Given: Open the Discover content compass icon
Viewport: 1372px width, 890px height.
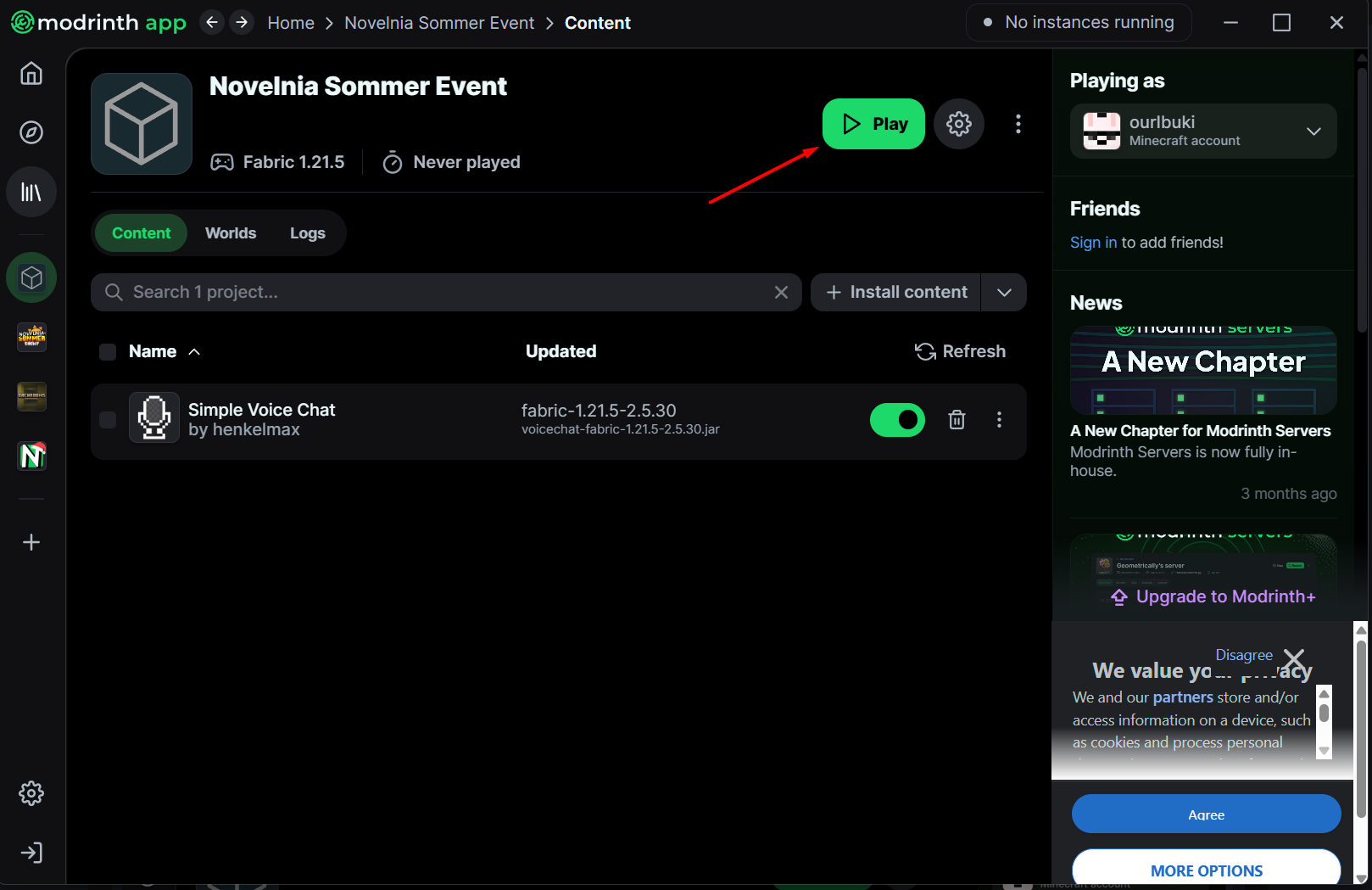Looking at the screenshot, I should pos(31,132).
